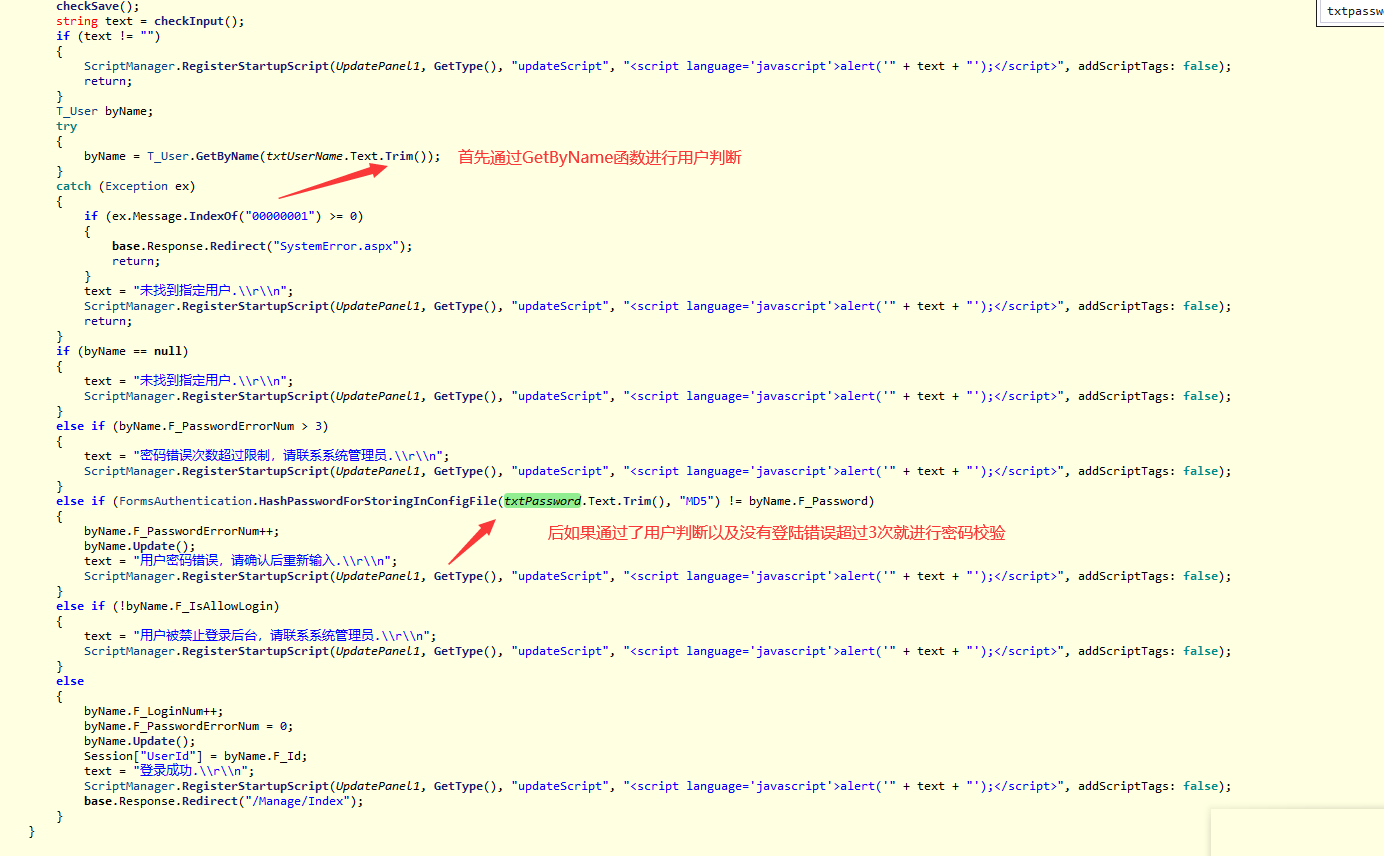Go to HashPasswordForStoringInConfigFile method
Screen dimensions: 1384x856
coord(378,501)
